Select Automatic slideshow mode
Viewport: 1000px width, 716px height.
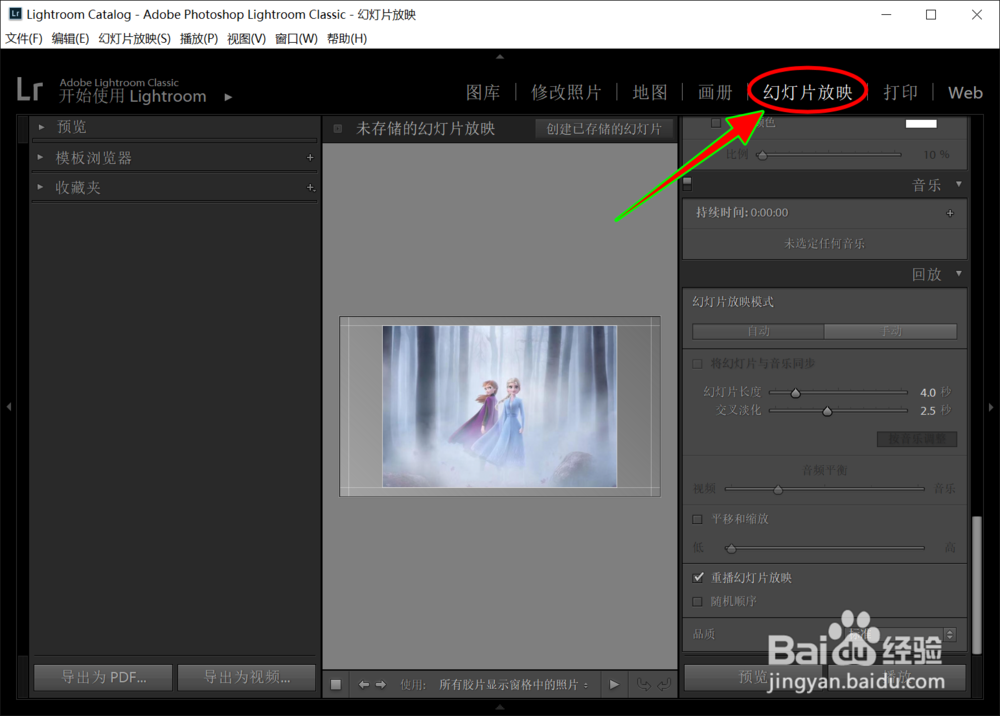758,331
